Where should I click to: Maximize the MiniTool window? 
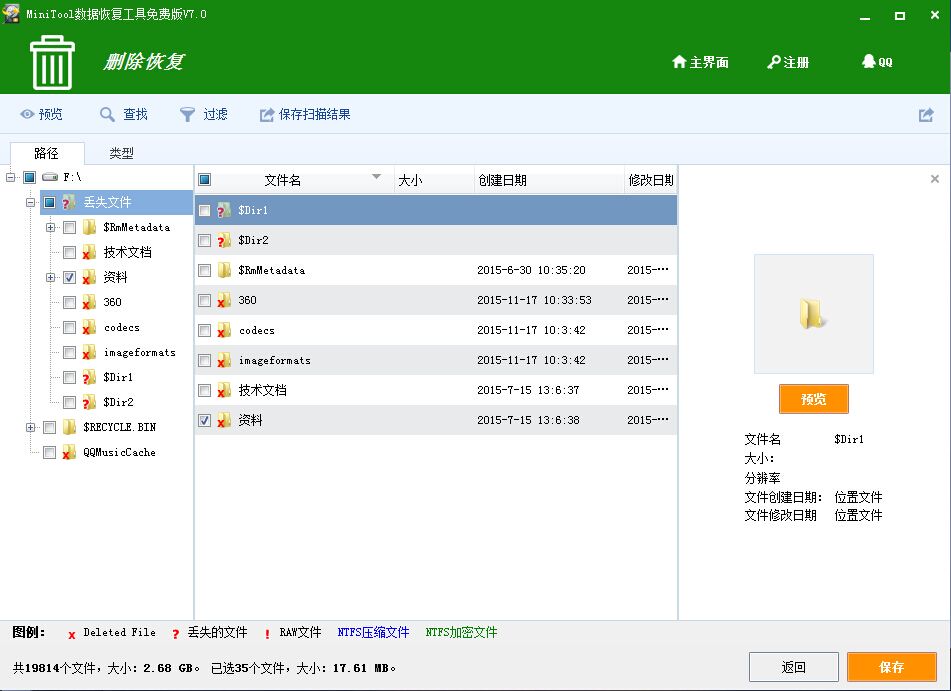click(900, 16)
